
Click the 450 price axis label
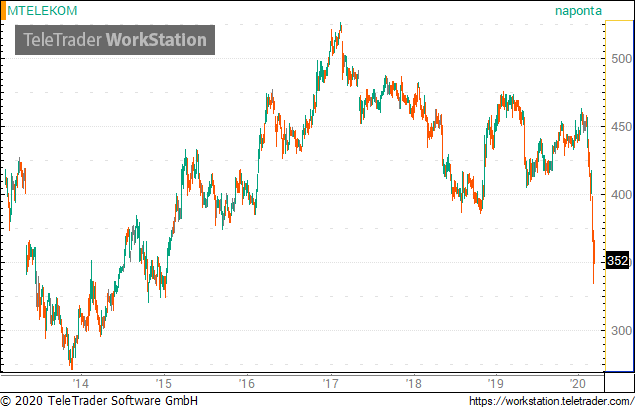click(x=621, y=127)
